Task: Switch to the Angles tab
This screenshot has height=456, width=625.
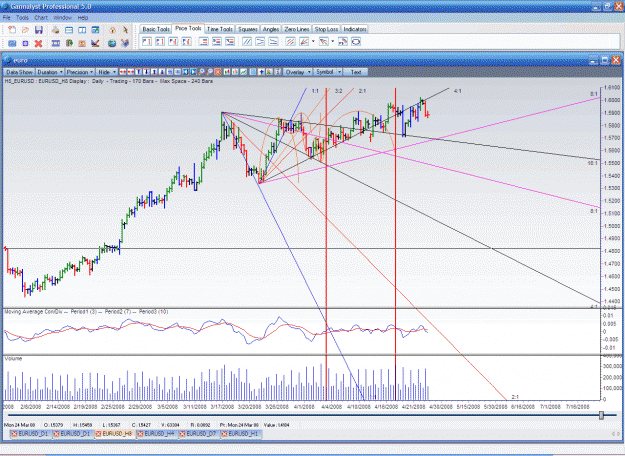Action: tap(271, 29)
